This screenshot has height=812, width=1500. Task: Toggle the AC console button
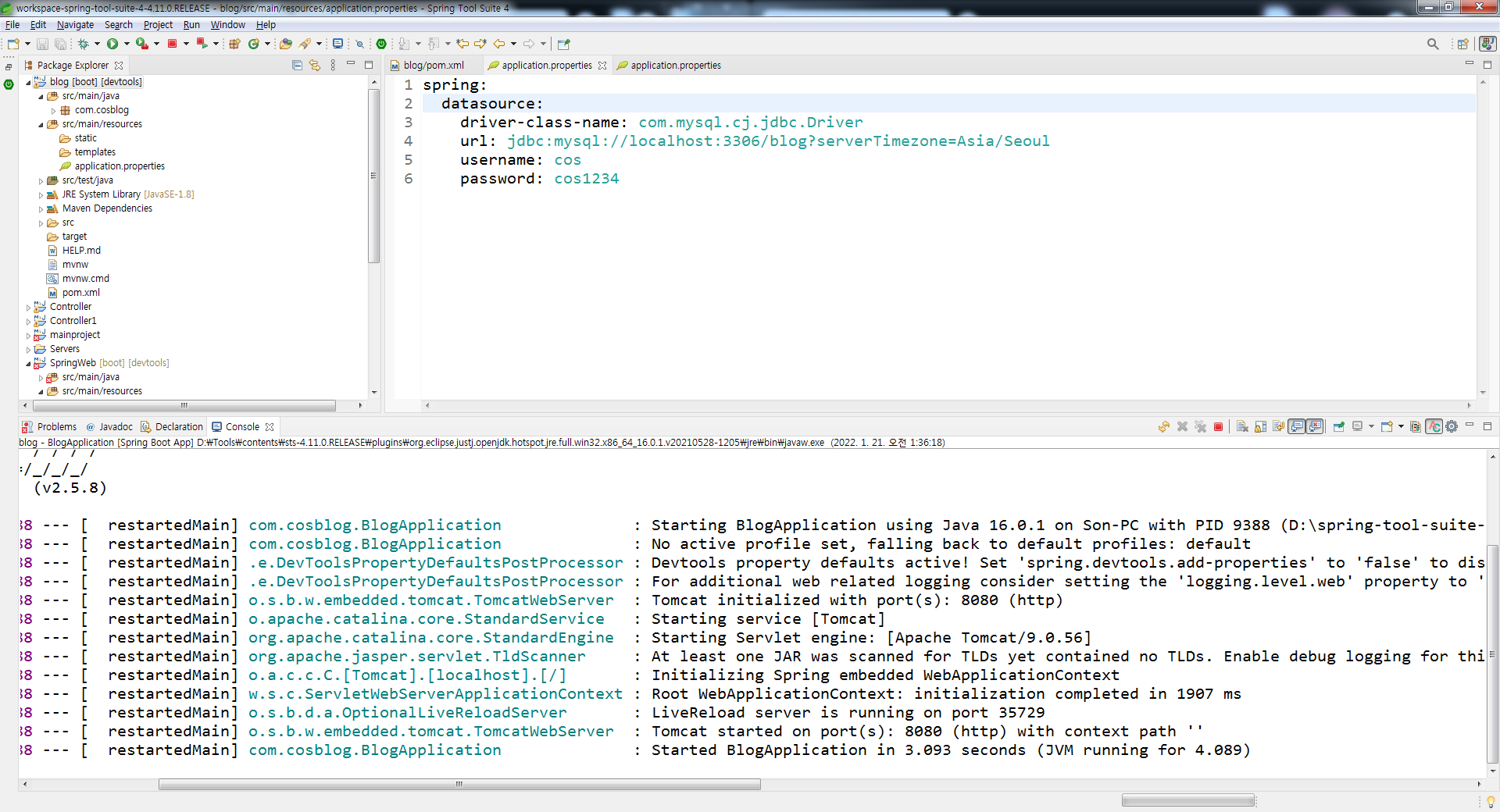[1434, 426]
